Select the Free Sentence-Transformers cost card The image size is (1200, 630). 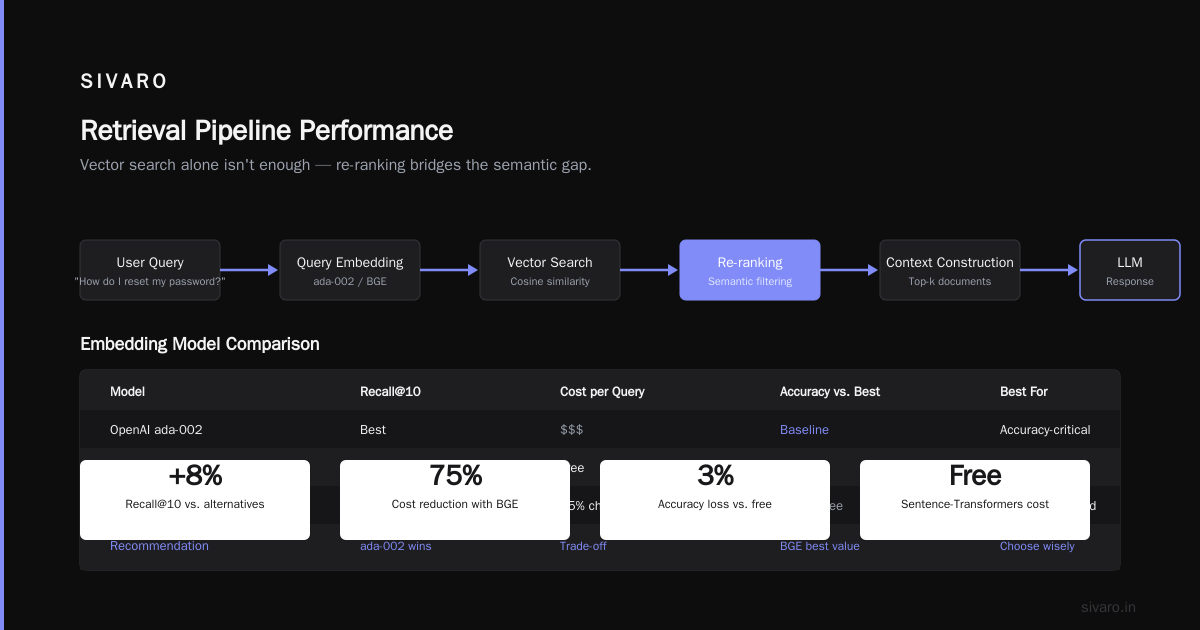pyautogui.click(x=975, y=500)
